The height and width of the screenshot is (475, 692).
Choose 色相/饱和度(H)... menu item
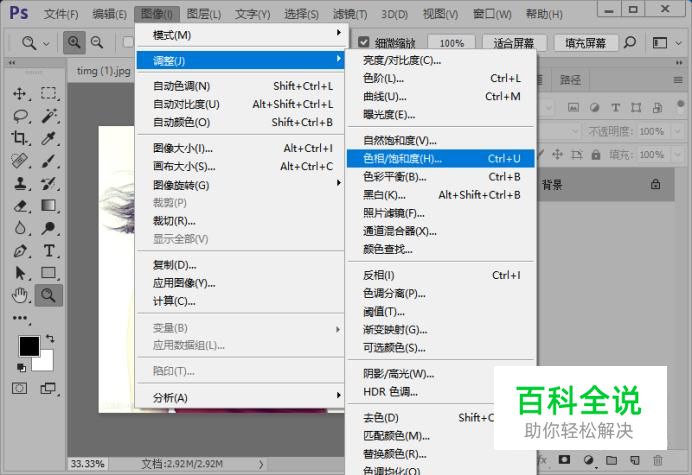tap(440, 158)
